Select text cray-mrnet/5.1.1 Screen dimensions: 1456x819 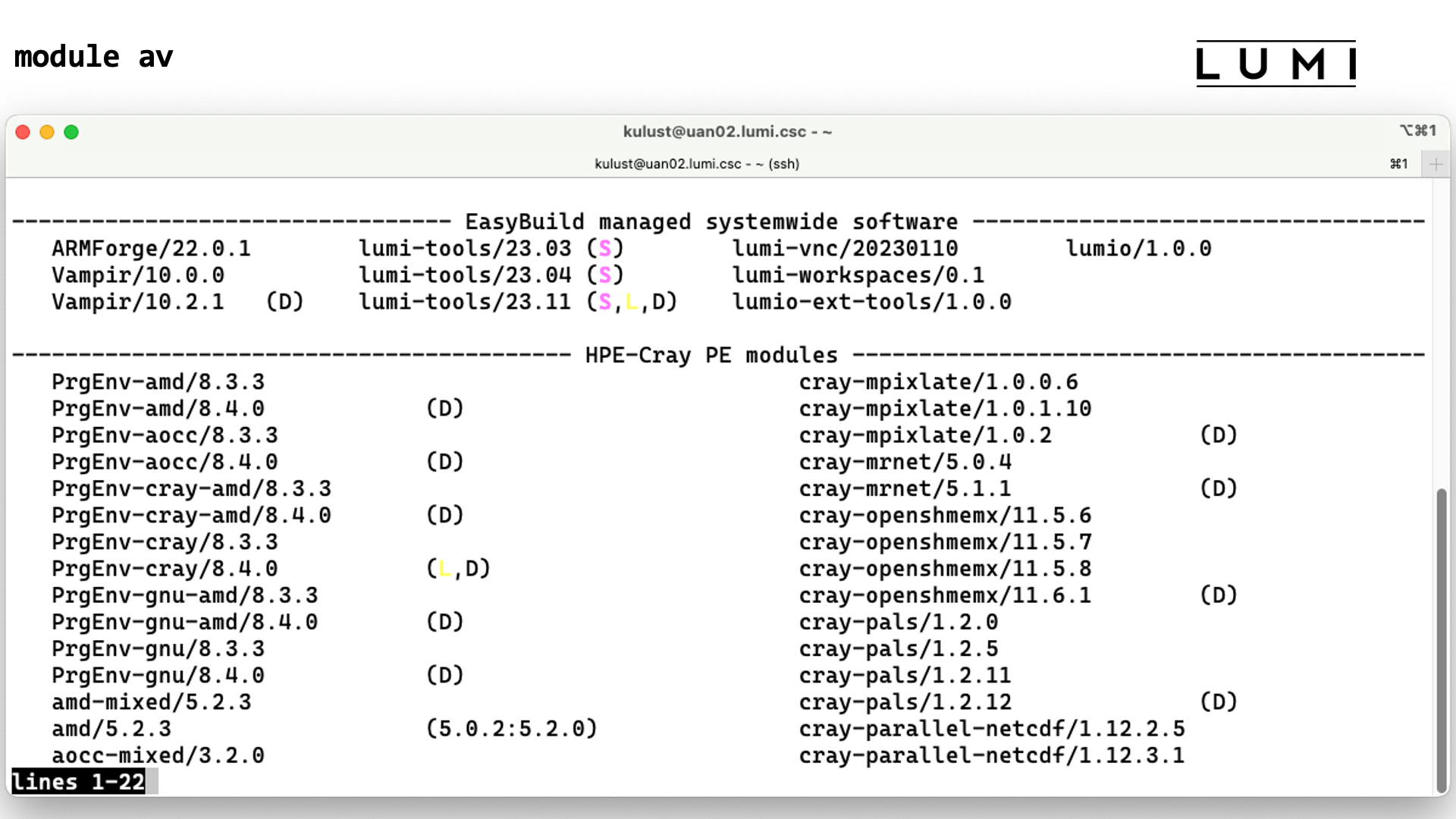tap(905, 488)
